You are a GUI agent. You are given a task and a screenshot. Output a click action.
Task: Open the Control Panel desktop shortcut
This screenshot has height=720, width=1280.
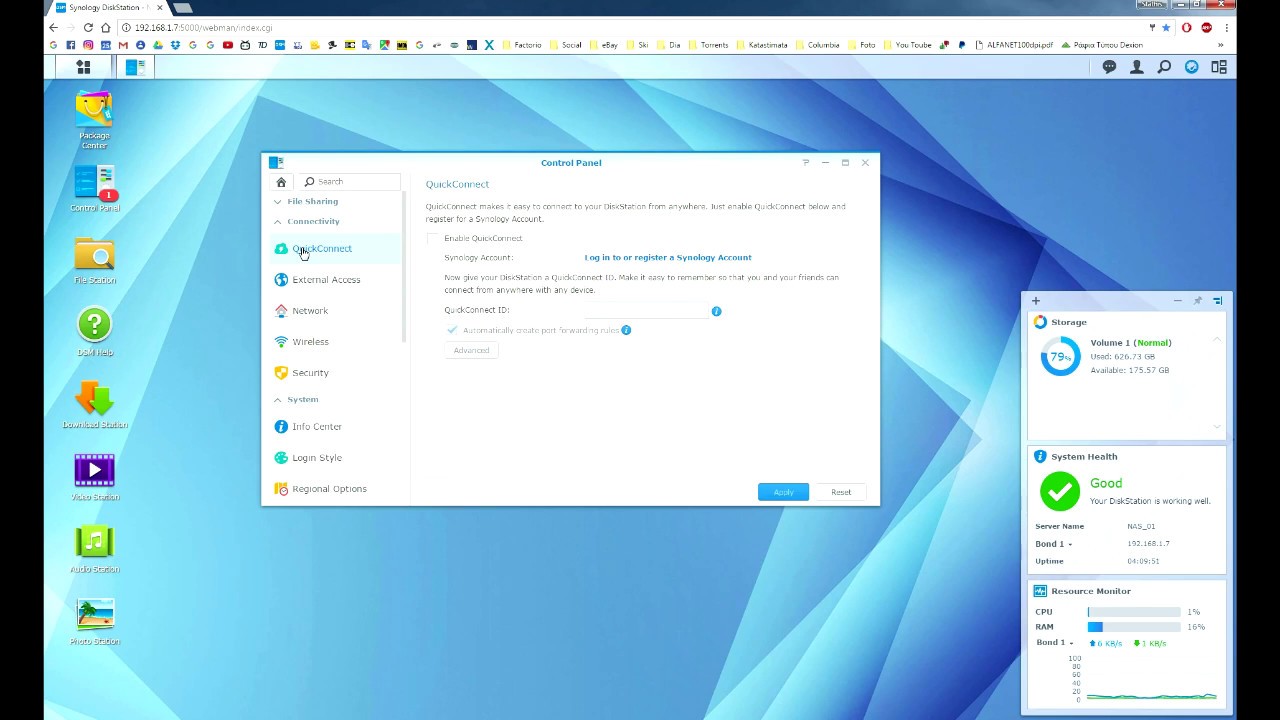click(x=94, y=189)
